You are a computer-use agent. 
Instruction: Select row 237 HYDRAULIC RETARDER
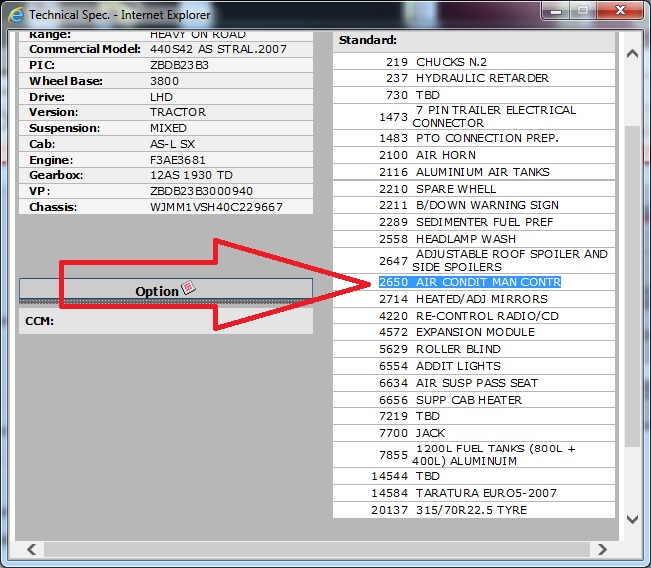(474, 78)
